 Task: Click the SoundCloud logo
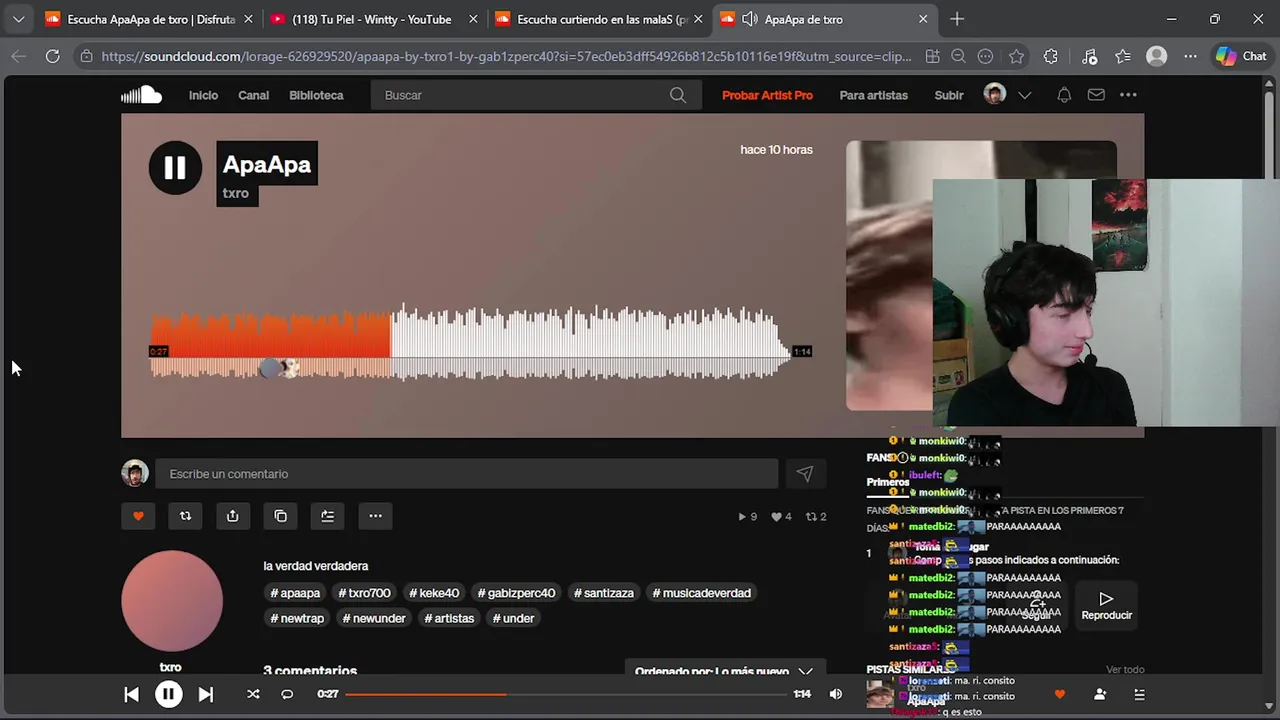pyautogui.click(x=141, y=95)
